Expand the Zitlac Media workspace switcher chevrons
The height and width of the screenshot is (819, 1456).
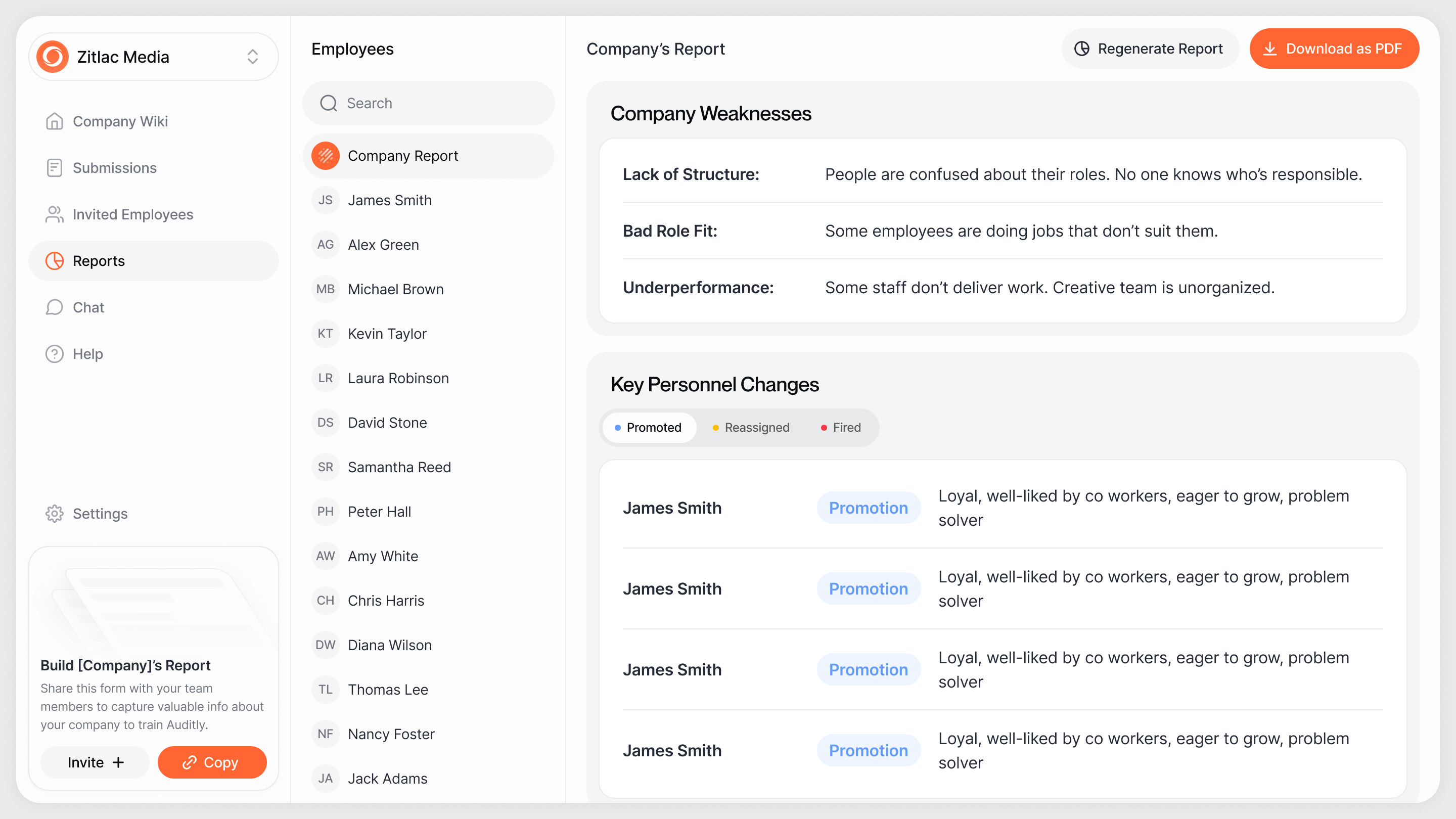[x=252, y=57]
